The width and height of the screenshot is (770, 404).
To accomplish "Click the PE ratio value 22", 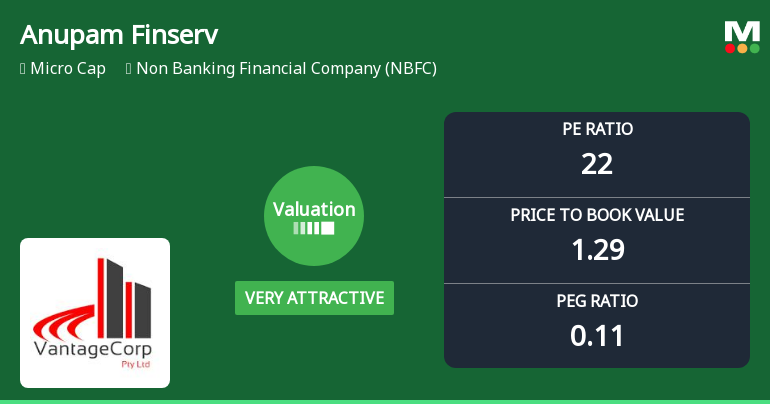I will click(x=597, y=163).
